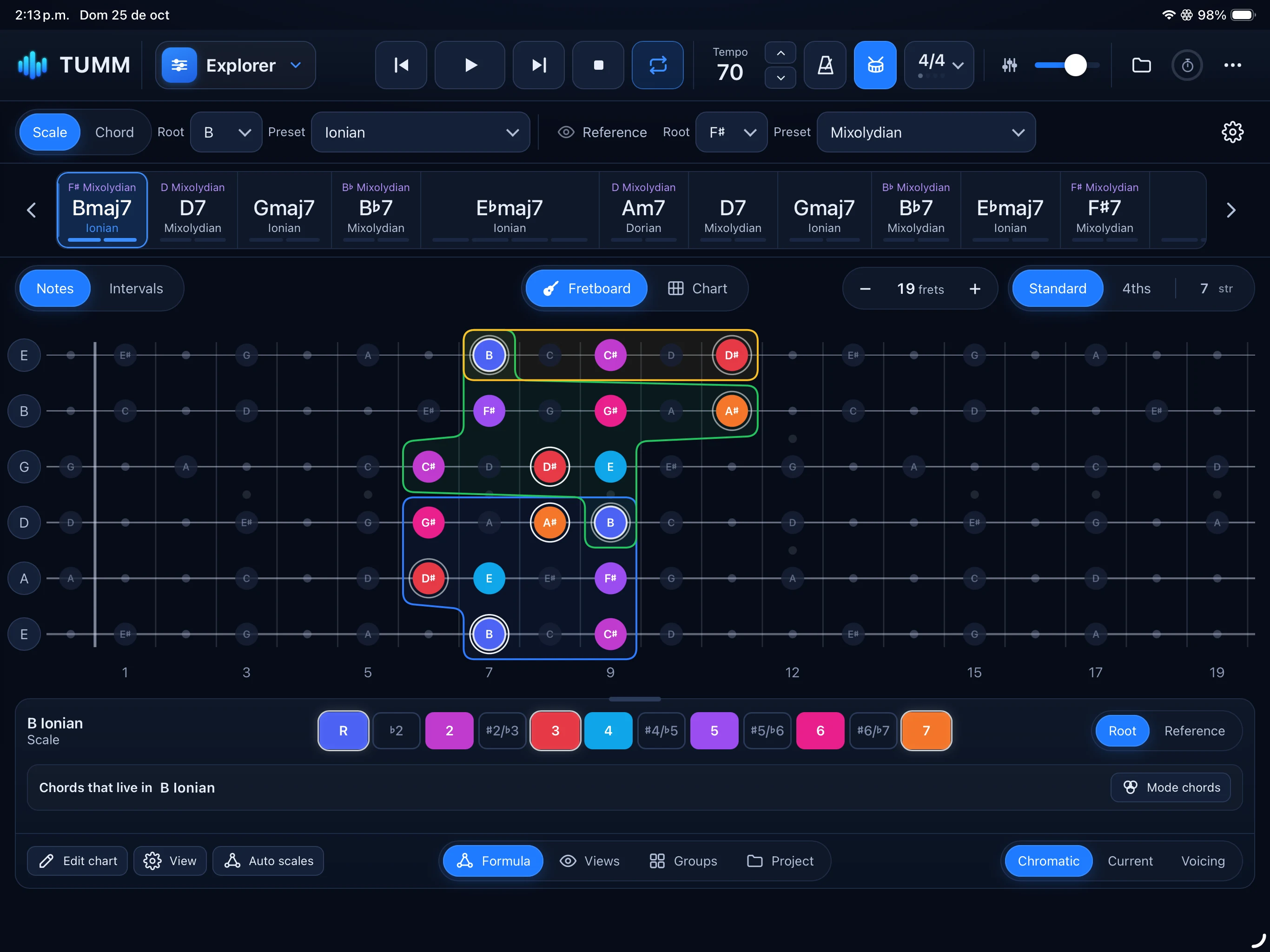The image size is (1270, 952).
Task: Open Auto scales
Action: [268, 860]
